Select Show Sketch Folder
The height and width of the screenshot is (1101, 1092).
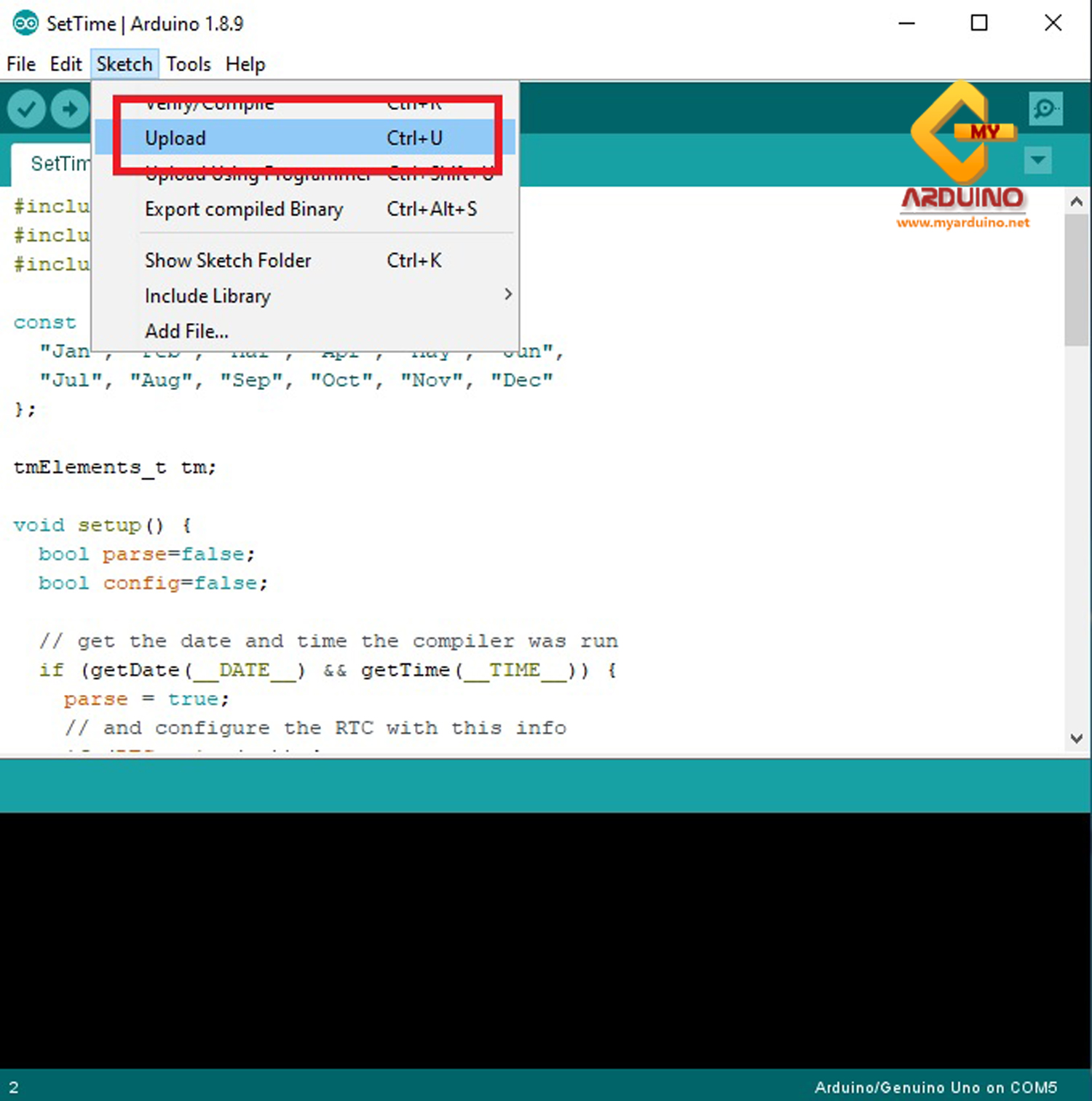(x=228, y=260)
